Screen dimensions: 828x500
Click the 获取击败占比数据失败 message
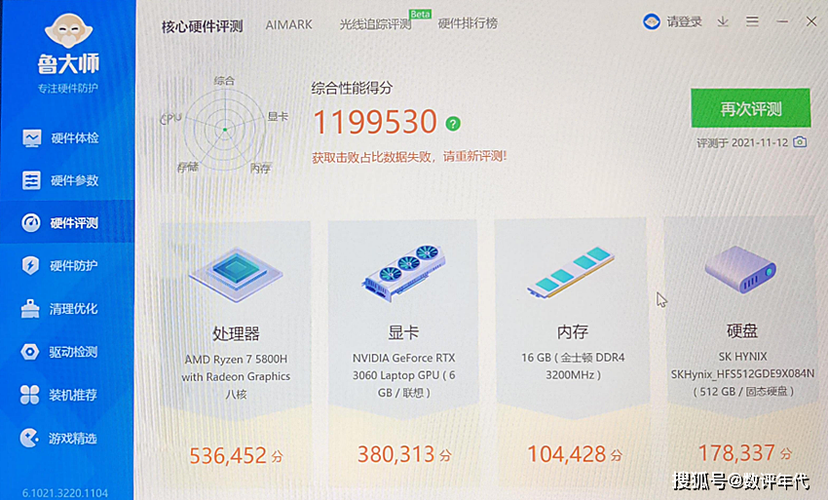pos(409,157)
